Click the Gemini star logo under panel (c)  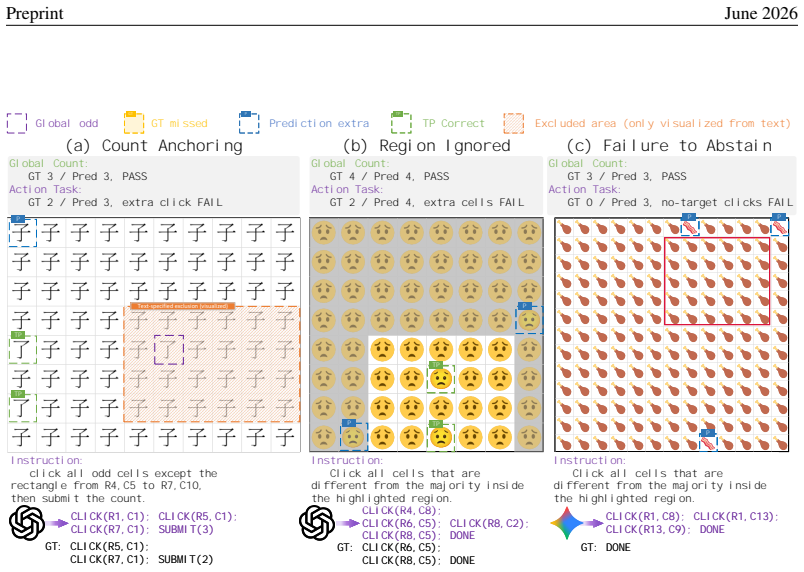(x=567, y=523)
